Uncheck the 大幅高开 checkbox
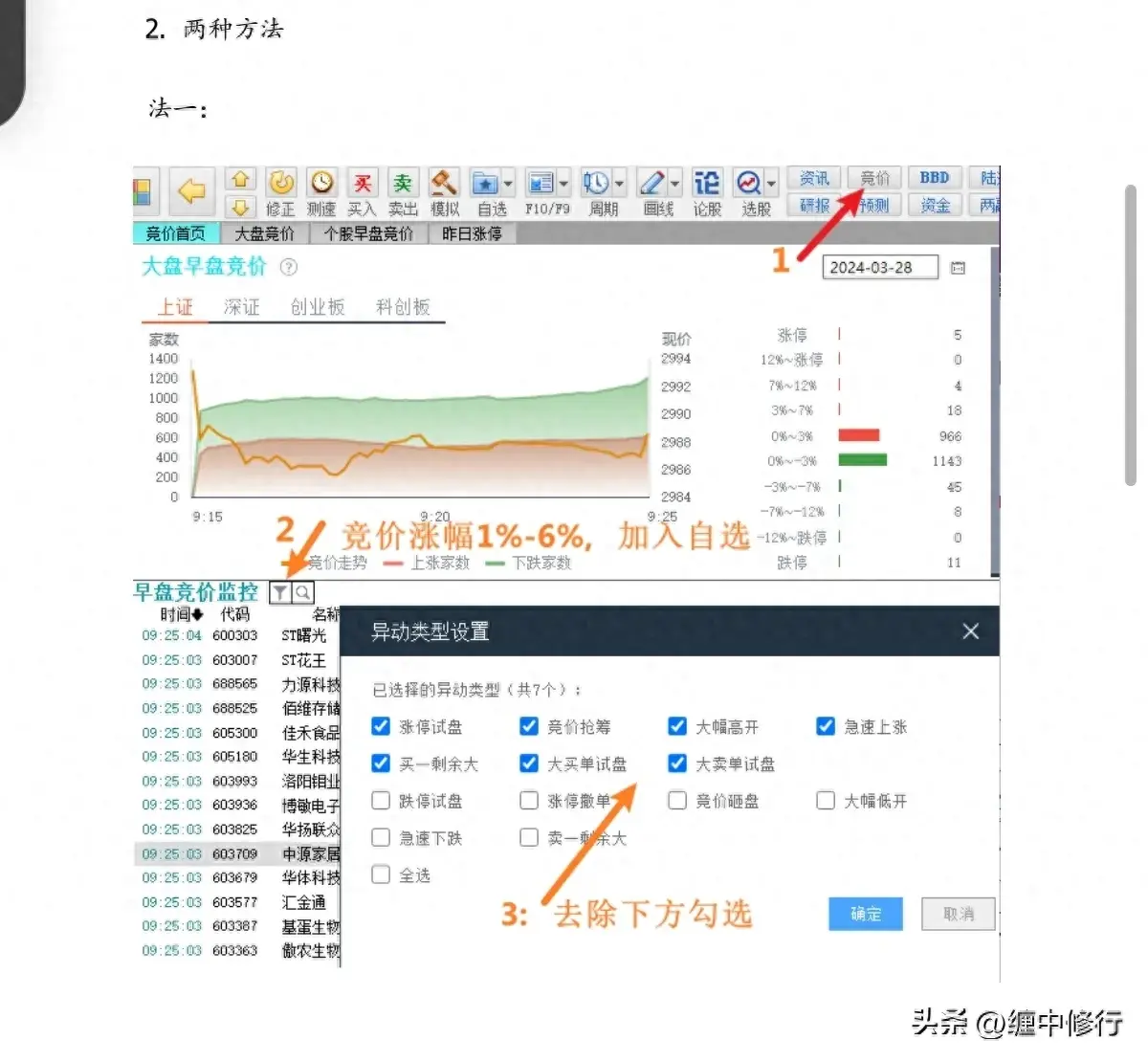The height and width of the screenshot is (1062, 1148). [x=677, y=726]
